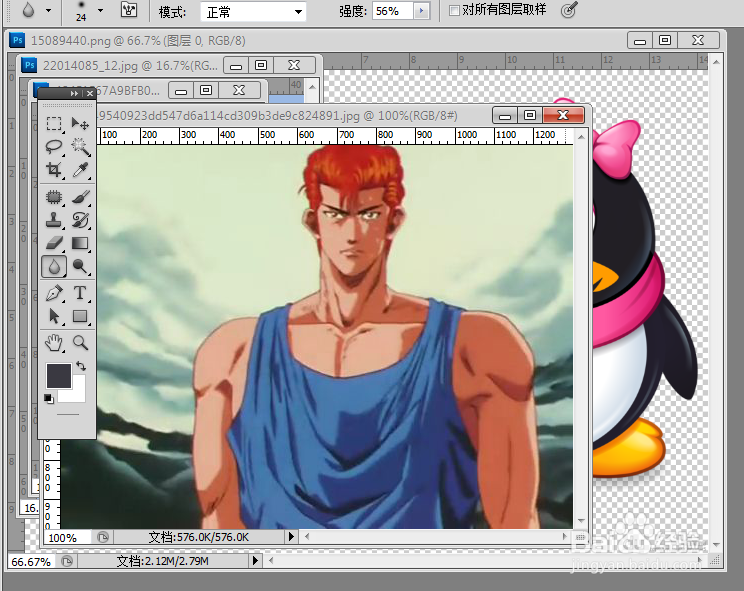Select the History Brush tool
This screenshot has width=744, height=591.
80,220
